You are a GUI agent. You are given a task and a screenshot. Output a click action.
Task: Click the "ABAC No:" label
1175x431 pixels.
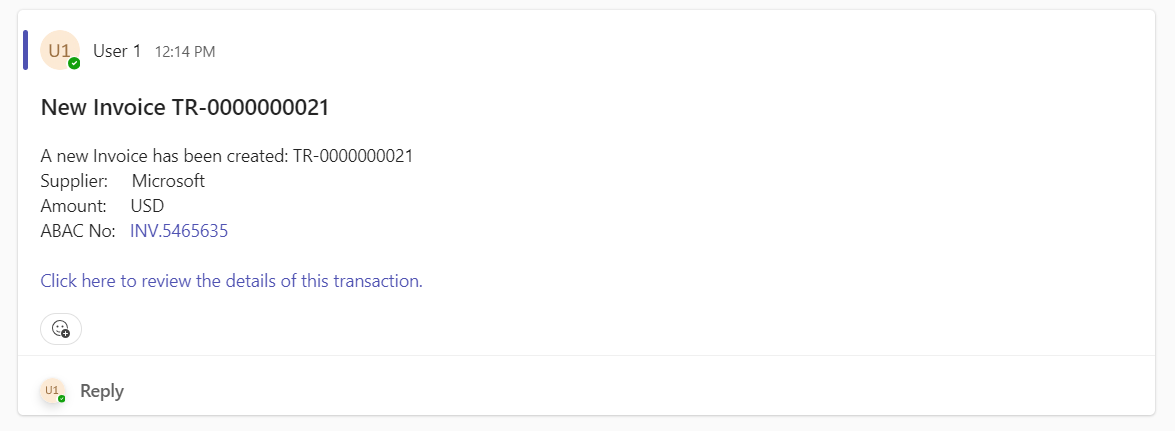(78, 231)
